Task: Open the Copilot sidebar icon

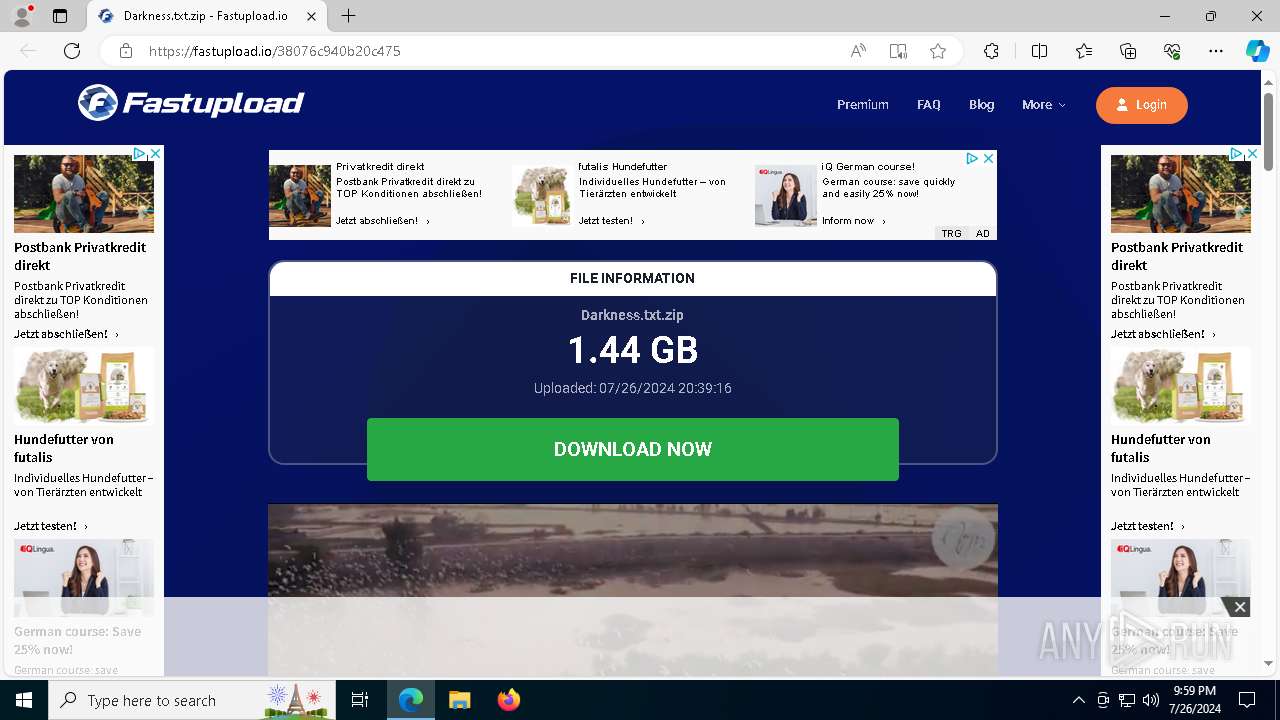Action: tap(1257, 51)
